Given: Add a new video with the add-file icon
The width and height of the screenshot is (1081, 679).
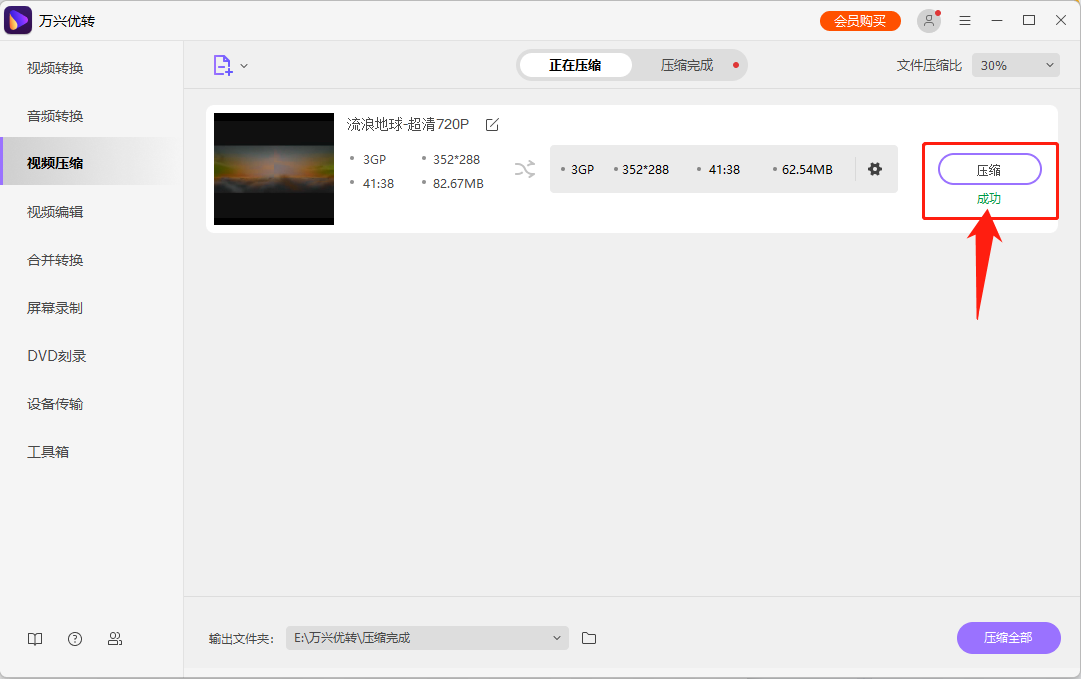Looking at the screenshot, I should (x=222, y=64).
